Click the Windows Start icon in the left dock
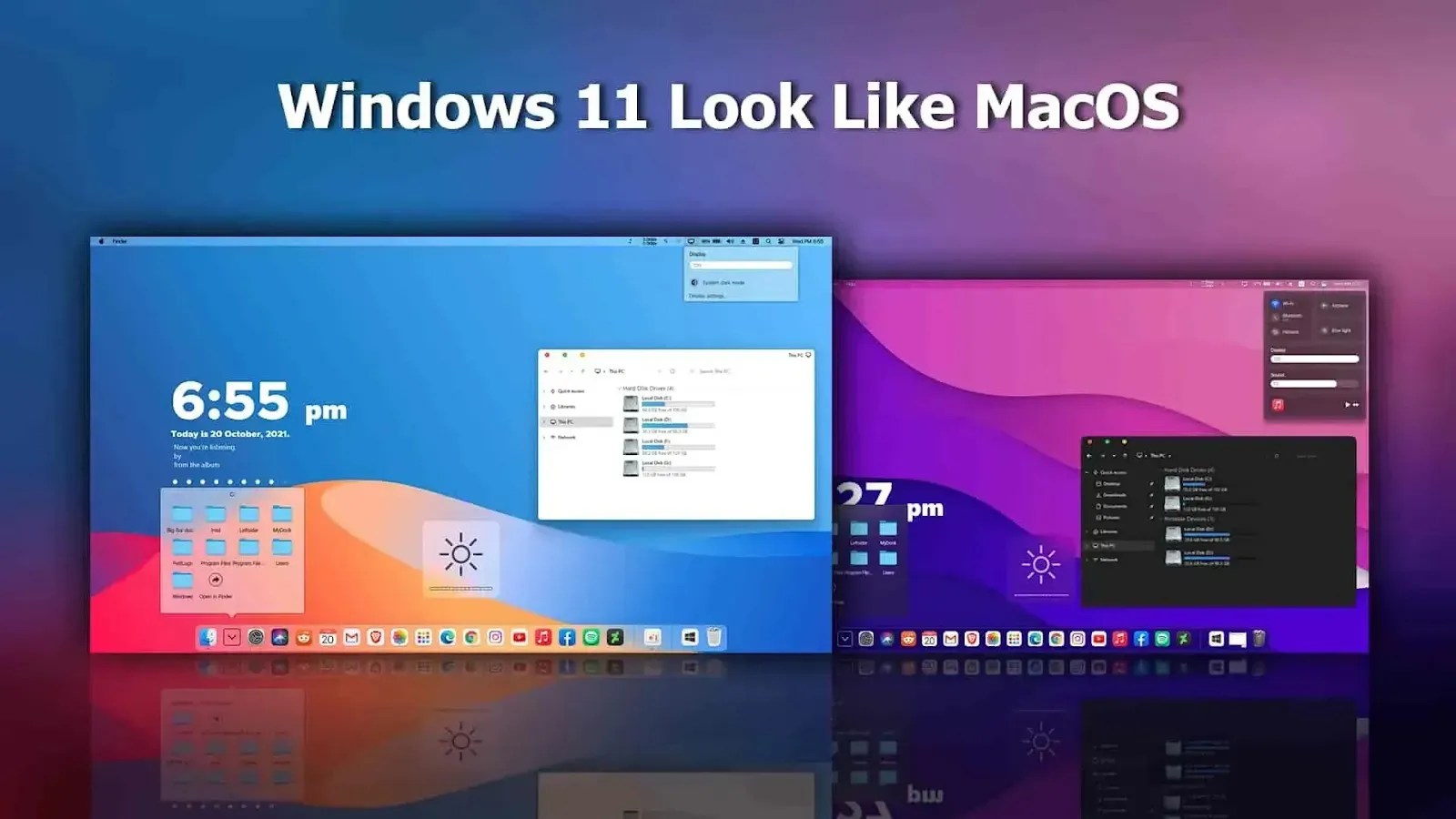The image size is (1456, 819). 690,637
